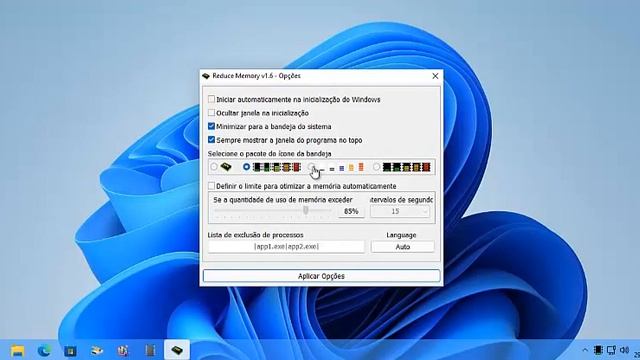Select the colored chip set tray icon radio
The height and width of the screenshot is (360, 640).
click(246, 167)
